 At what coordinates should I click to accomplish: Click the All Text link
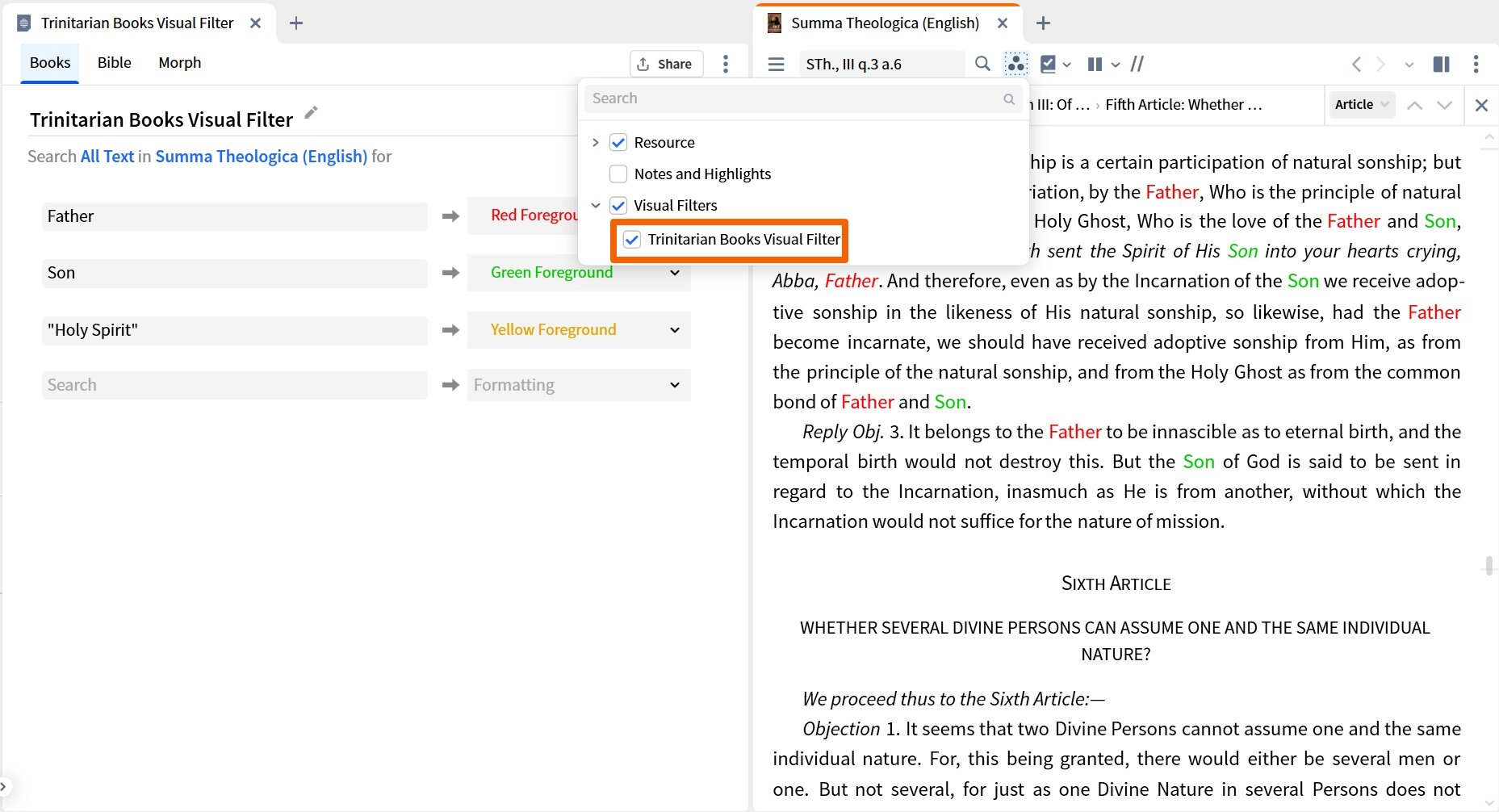107,157
